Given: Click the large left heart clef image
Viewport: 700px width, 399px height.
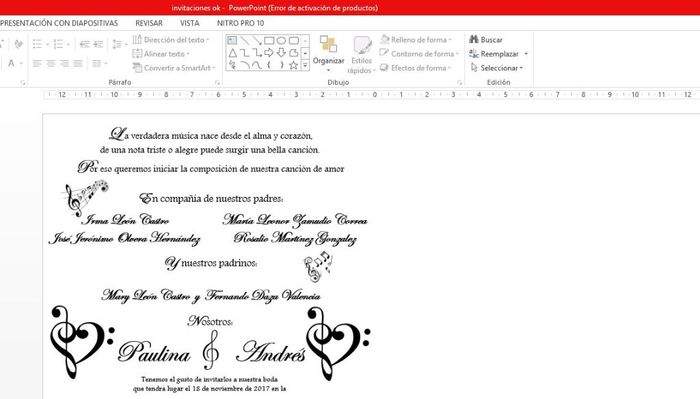Looking at the screenshot, I should click(x=82, y=341).
